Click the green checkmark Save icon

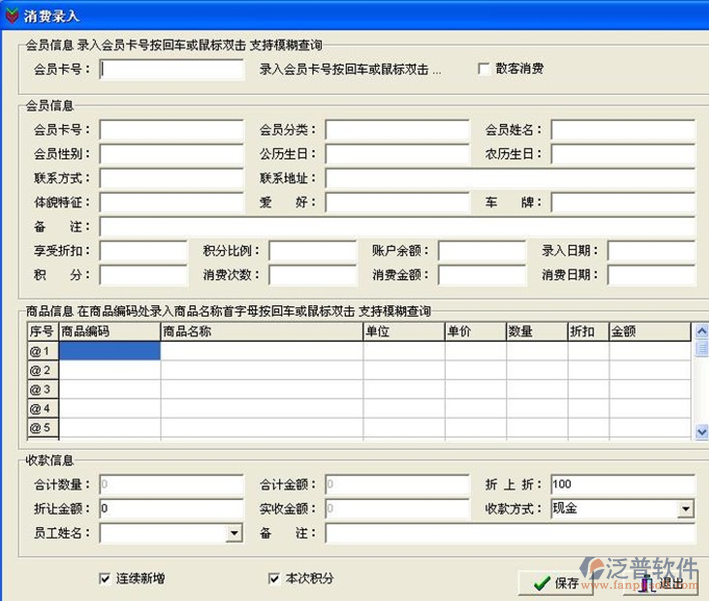541,583
